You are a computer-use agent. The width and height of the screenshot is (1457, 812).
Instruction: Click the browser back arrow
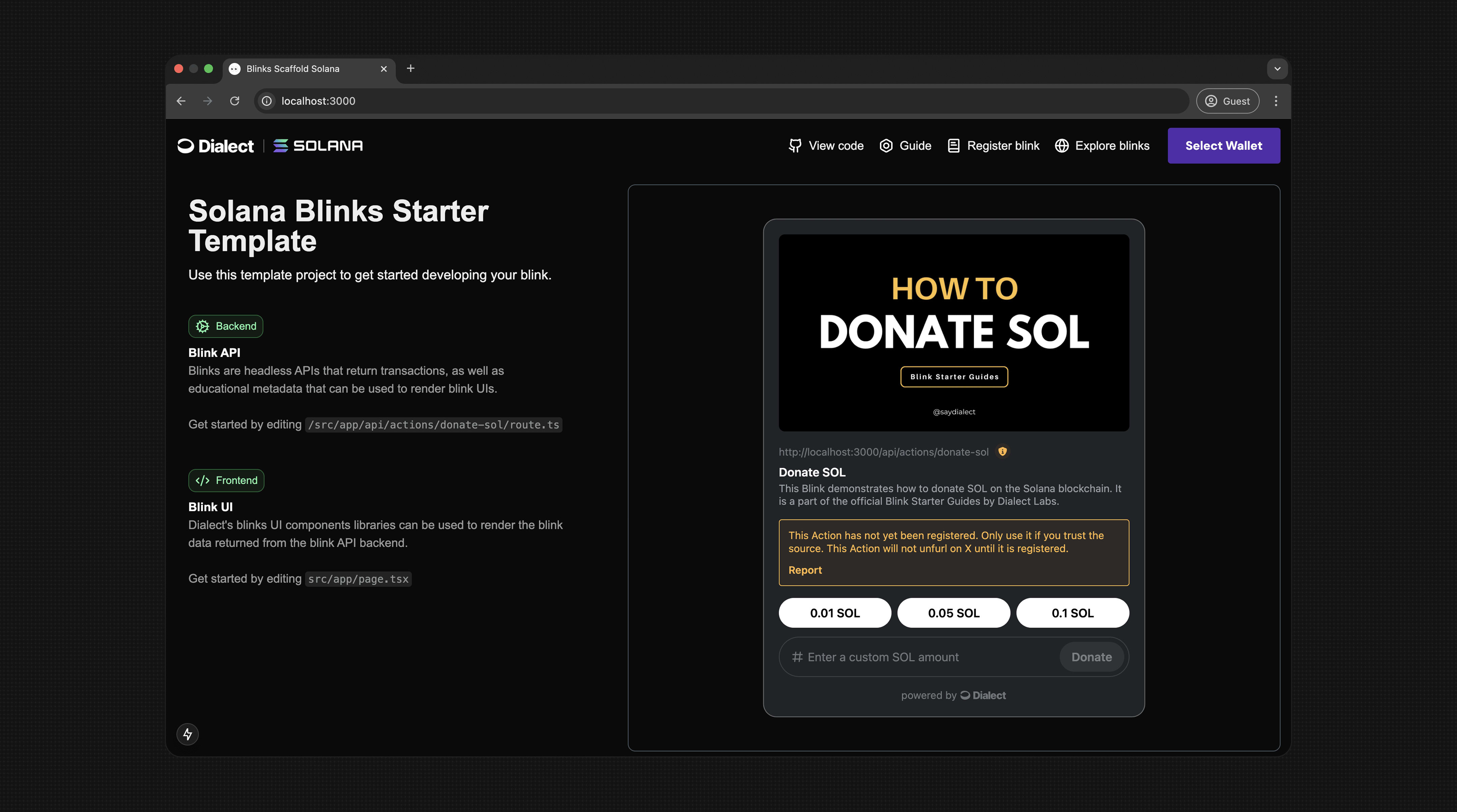tap(181, 101)
